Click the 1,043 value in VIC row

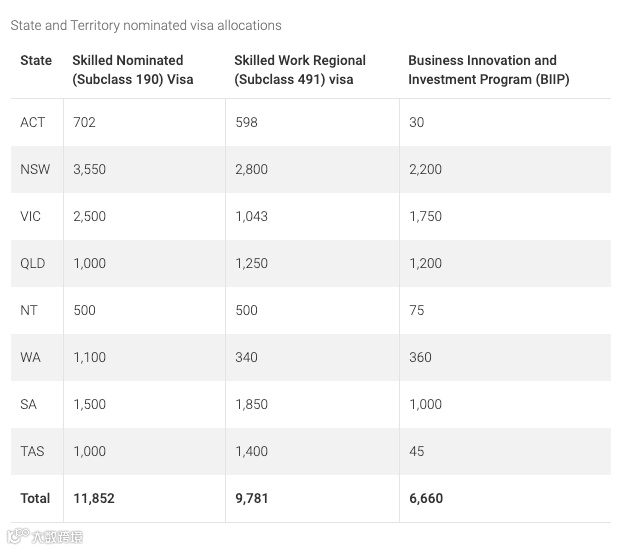click(251, 216)
